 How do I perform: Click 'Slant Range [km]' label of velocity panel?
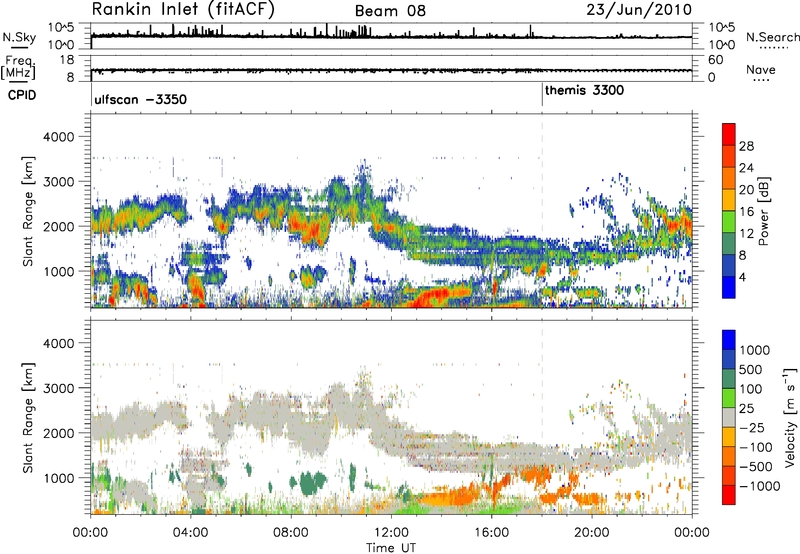pos(28,418)
